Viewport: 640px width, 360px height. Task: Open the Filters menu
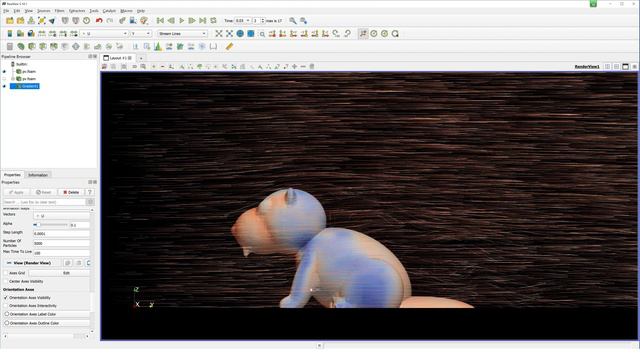click(x=60, y=11)
